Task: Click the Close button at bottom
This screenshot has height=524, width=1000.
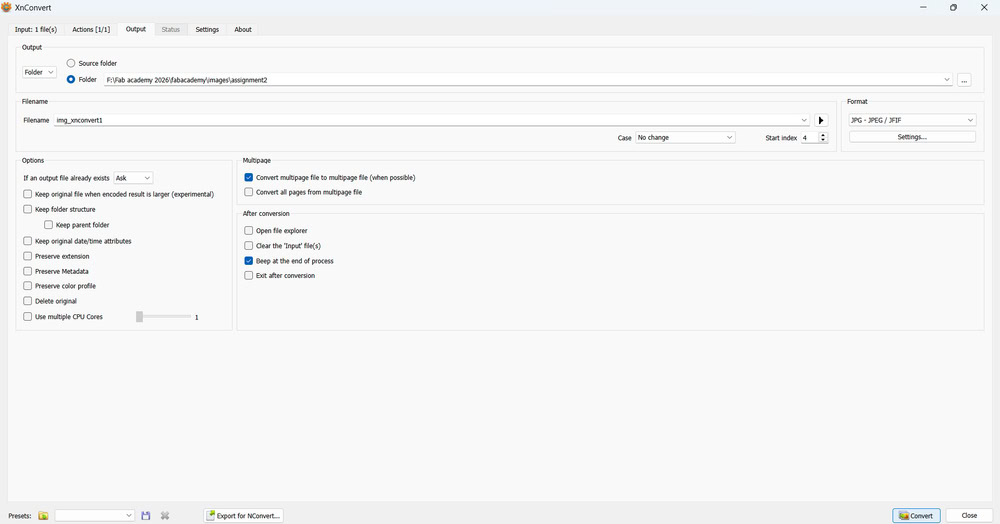Action: pos(969,516)
